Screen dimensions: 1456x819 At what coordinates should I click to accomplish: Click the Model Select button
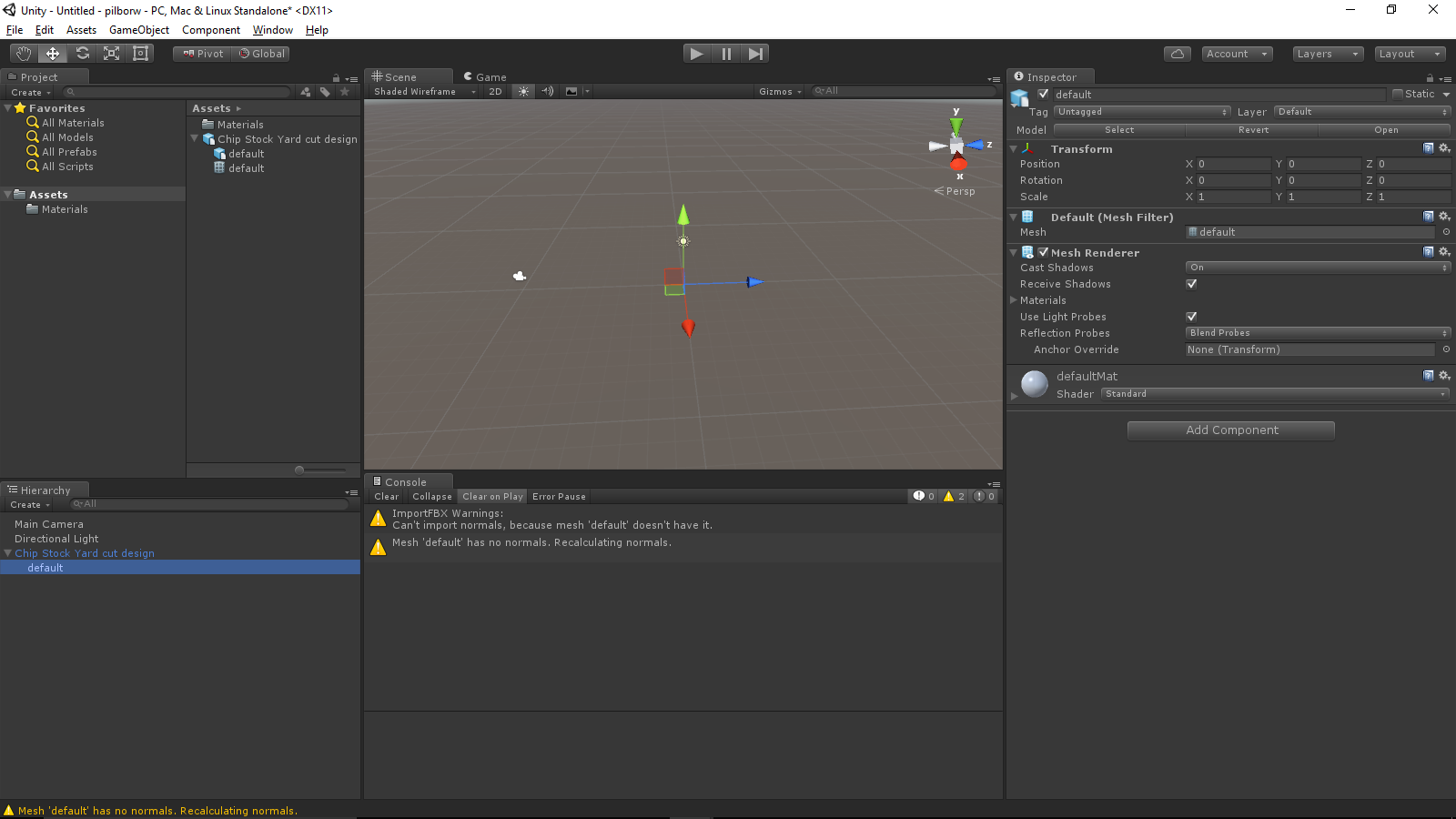click(x=1119, y=130)
